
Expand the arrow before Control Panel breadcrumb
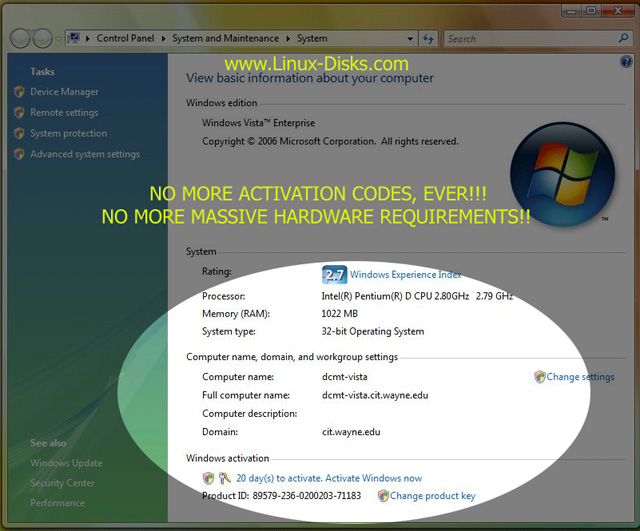(x=88, y=39)
